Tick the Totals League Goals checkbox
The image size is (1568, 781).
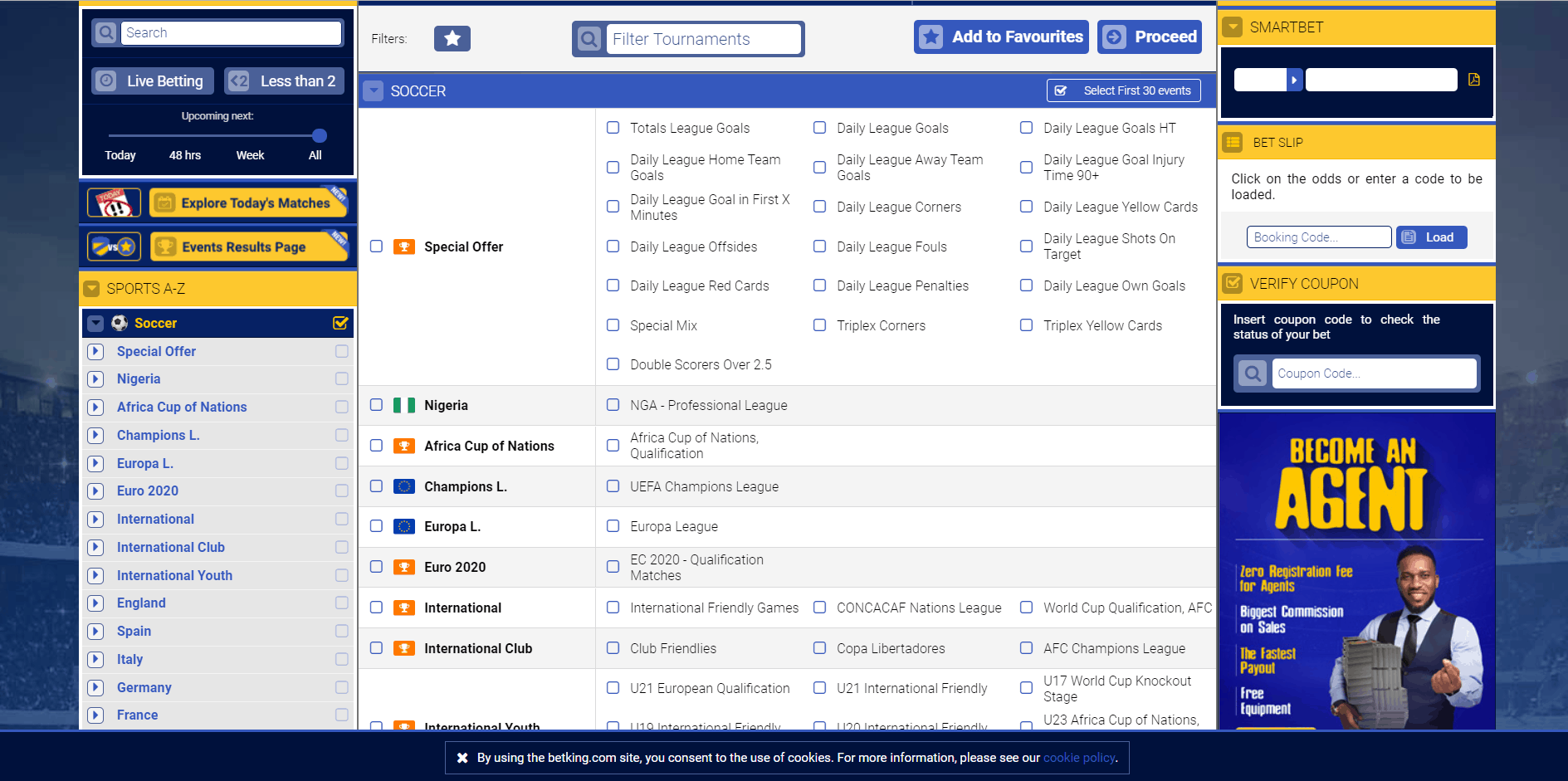click(x=613, y=128)
